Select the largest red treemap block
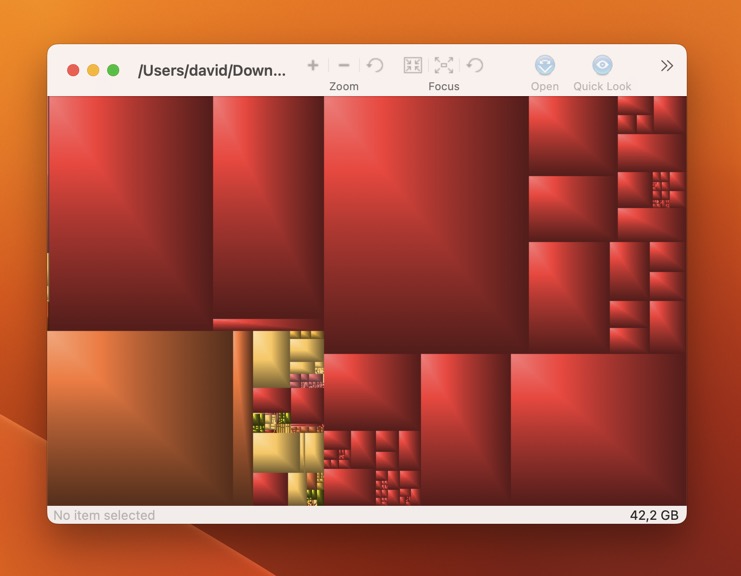 (426, 225)
